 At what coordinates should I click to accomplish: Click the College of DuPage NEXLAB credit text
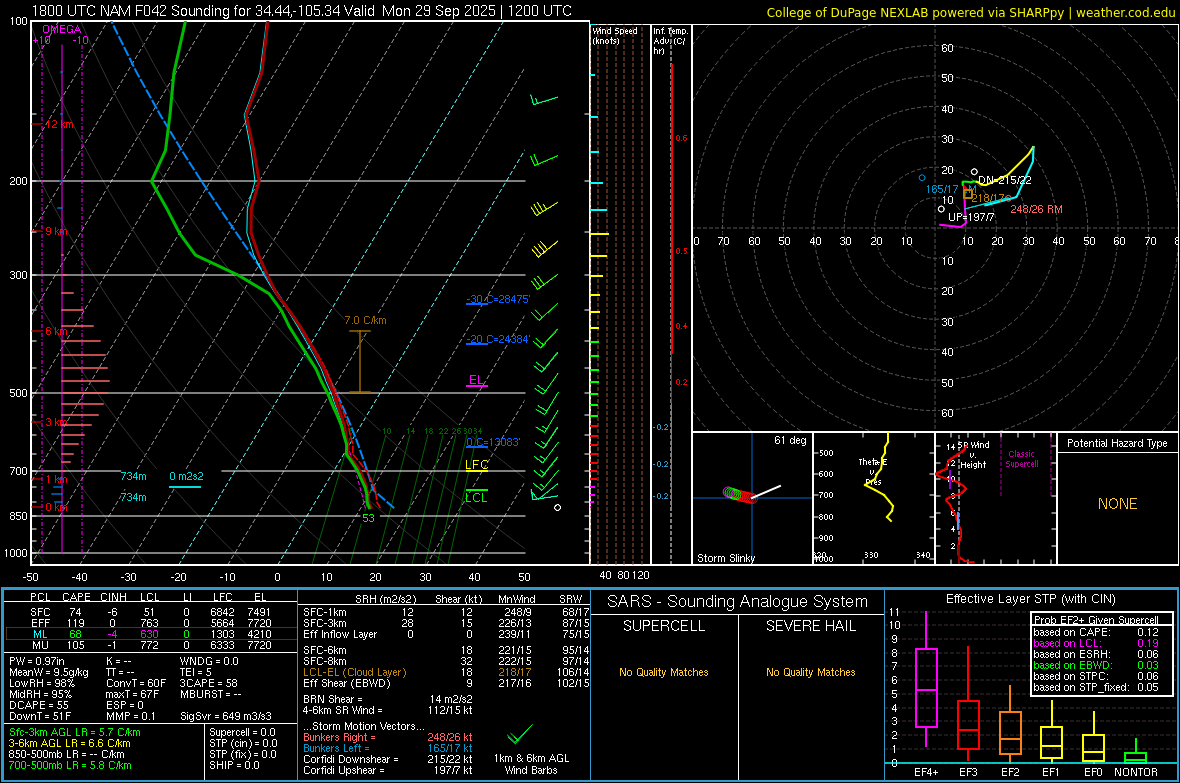[970, 12]
